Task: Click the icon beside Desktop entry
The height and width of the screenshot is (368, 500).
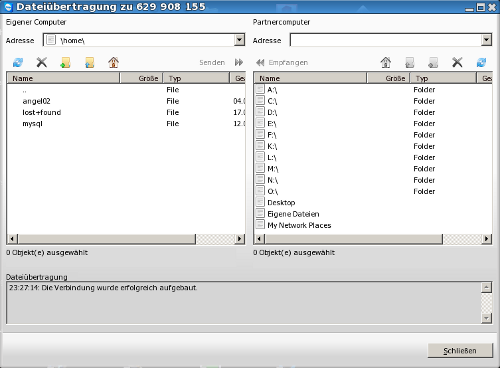Action: tap(260, 202)
